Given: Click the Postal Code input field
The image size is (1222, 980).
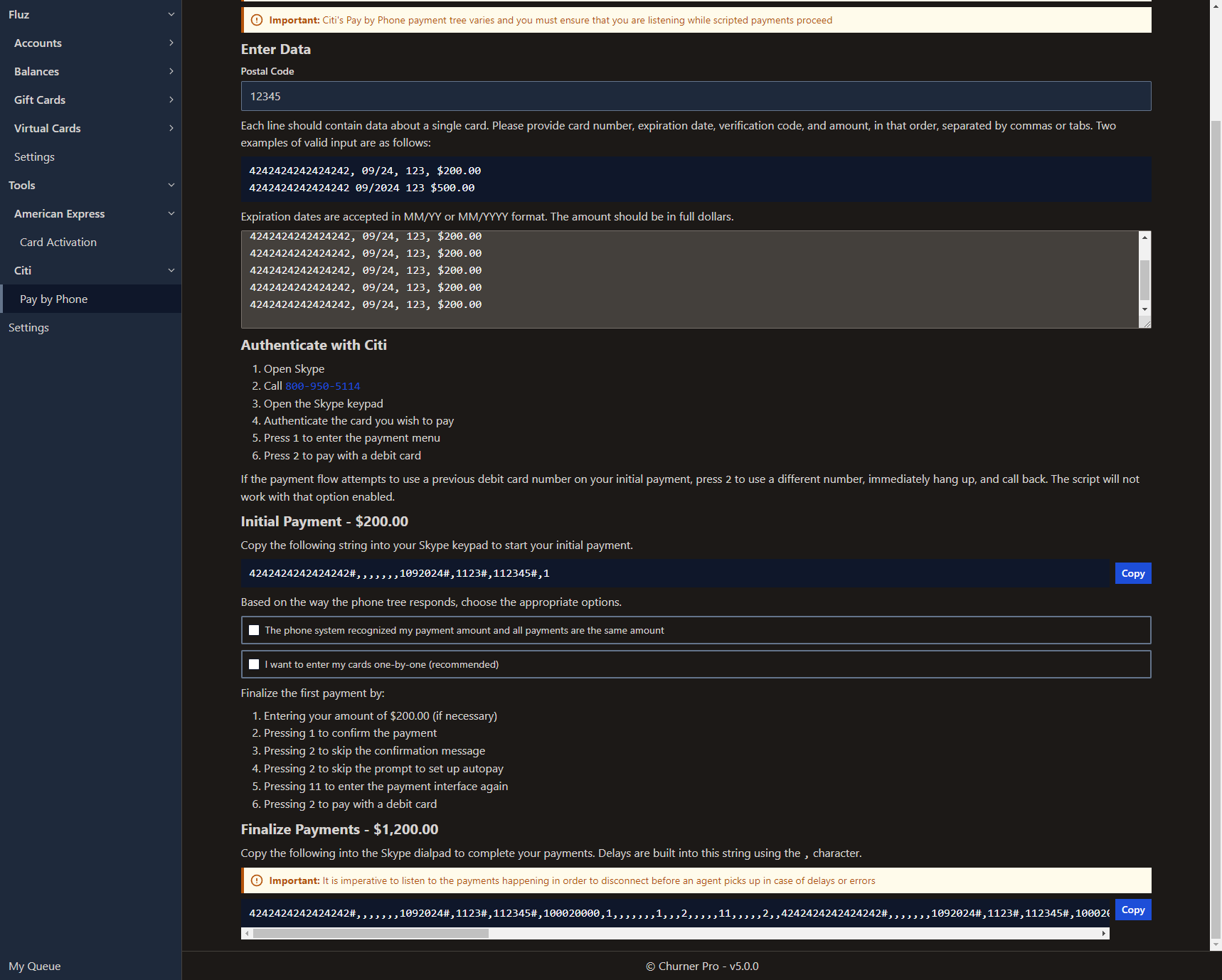Looking at the screenshot, I should pyautogui.click(x=695, y=96).
